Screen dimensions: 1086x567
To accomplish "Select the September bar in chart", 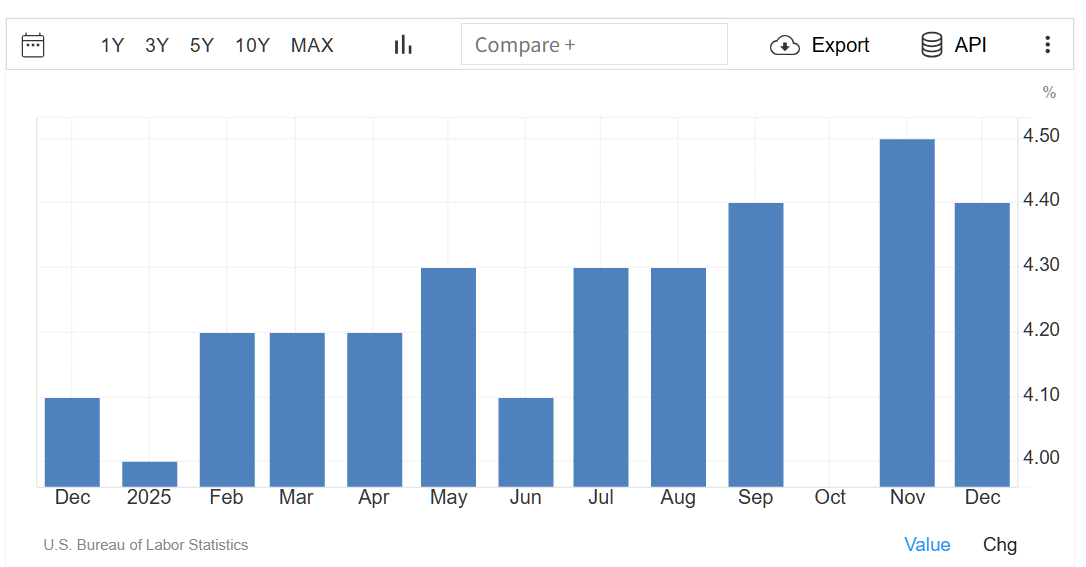I will point(756,344).
